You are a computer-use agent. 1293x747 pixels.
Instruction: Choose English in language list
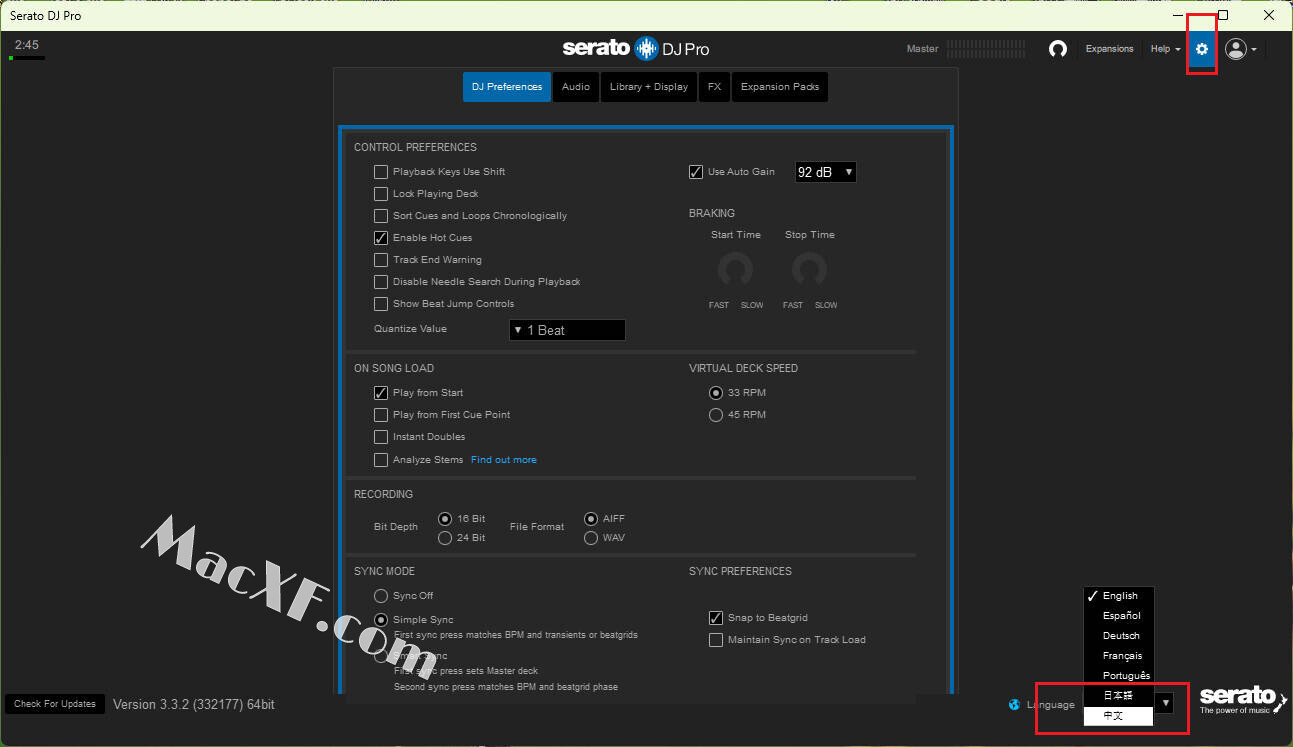coord(1119,596)
